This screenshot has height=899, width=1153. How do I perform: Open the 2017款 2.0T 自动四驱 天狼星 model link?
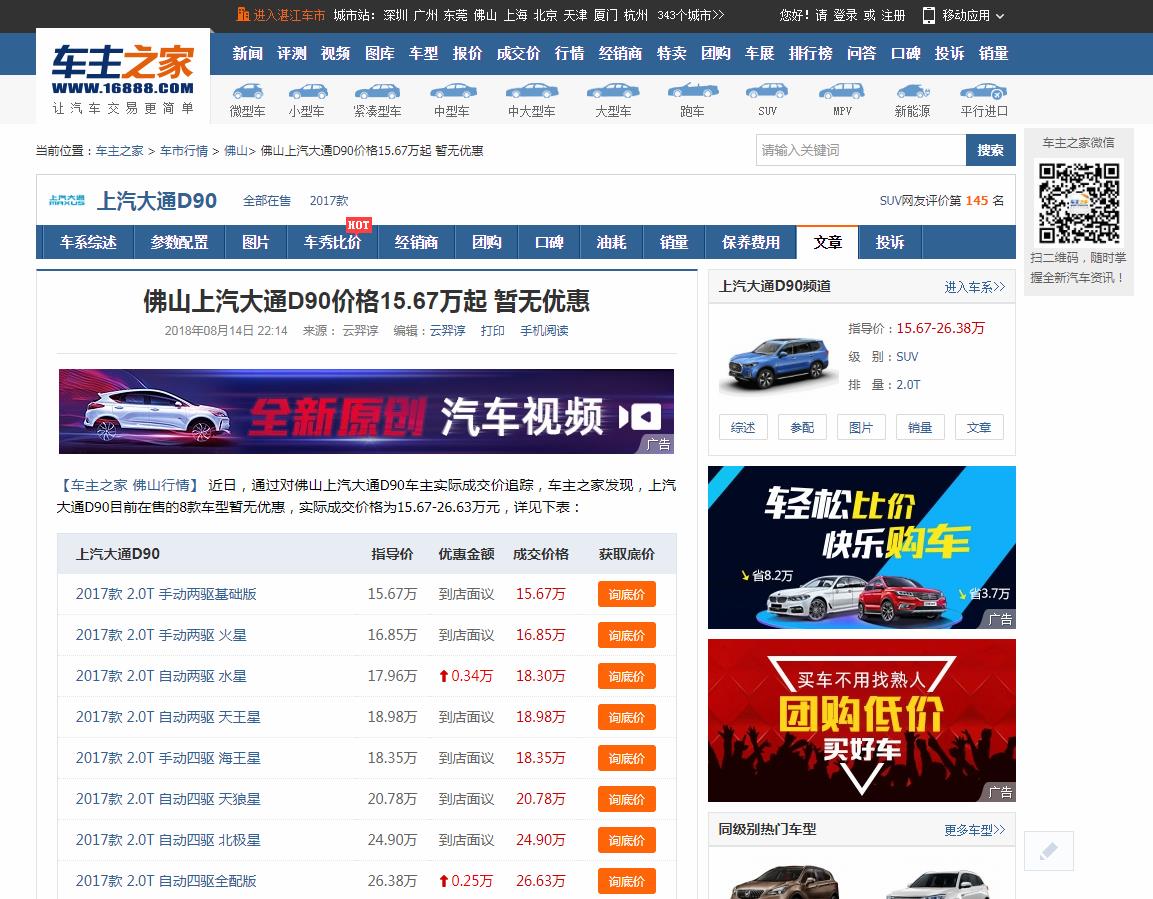point(168,799)
